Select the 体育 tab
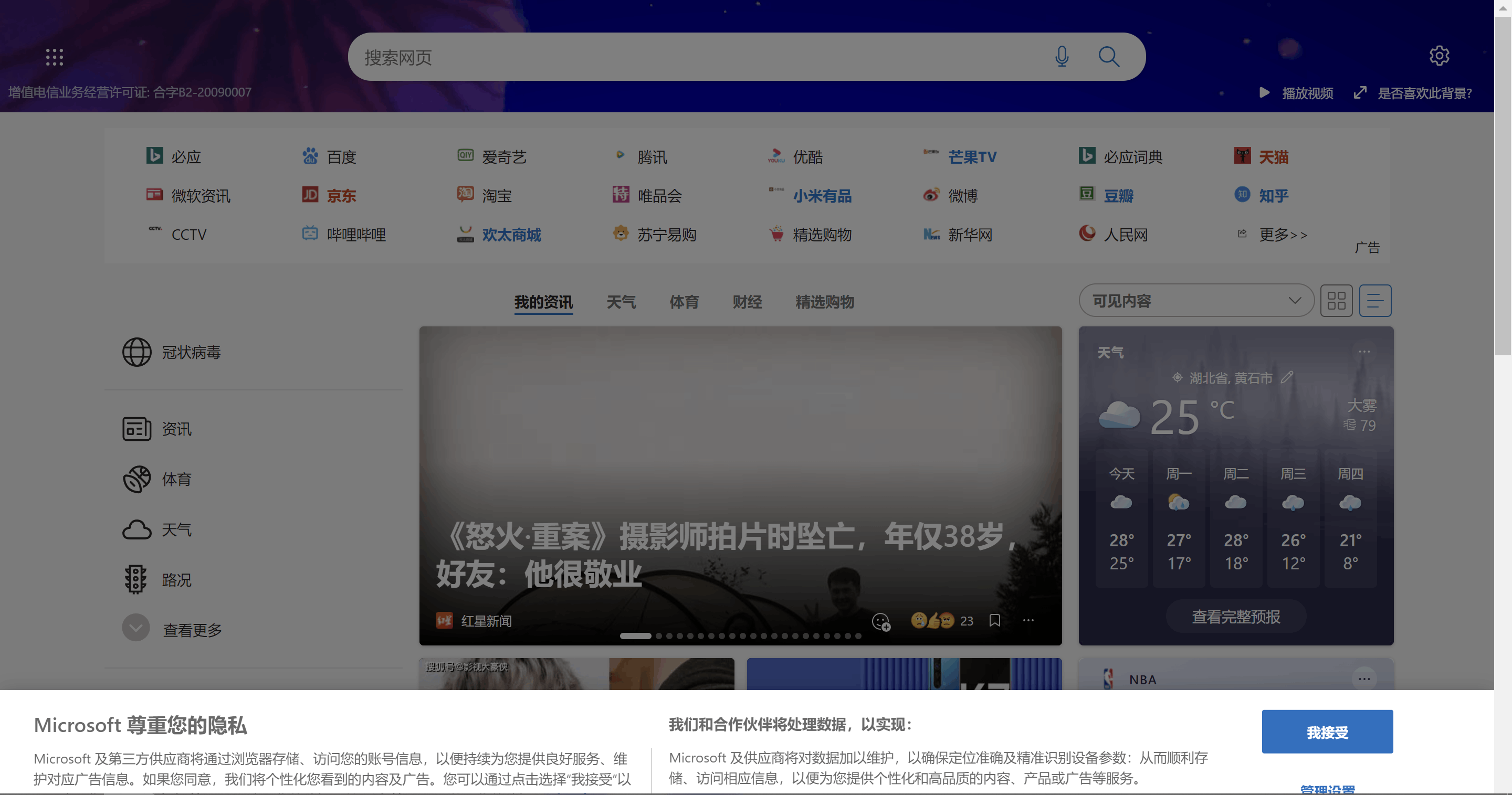The width and height of the screenshot is (1512, 795). [x=684, y=302]
